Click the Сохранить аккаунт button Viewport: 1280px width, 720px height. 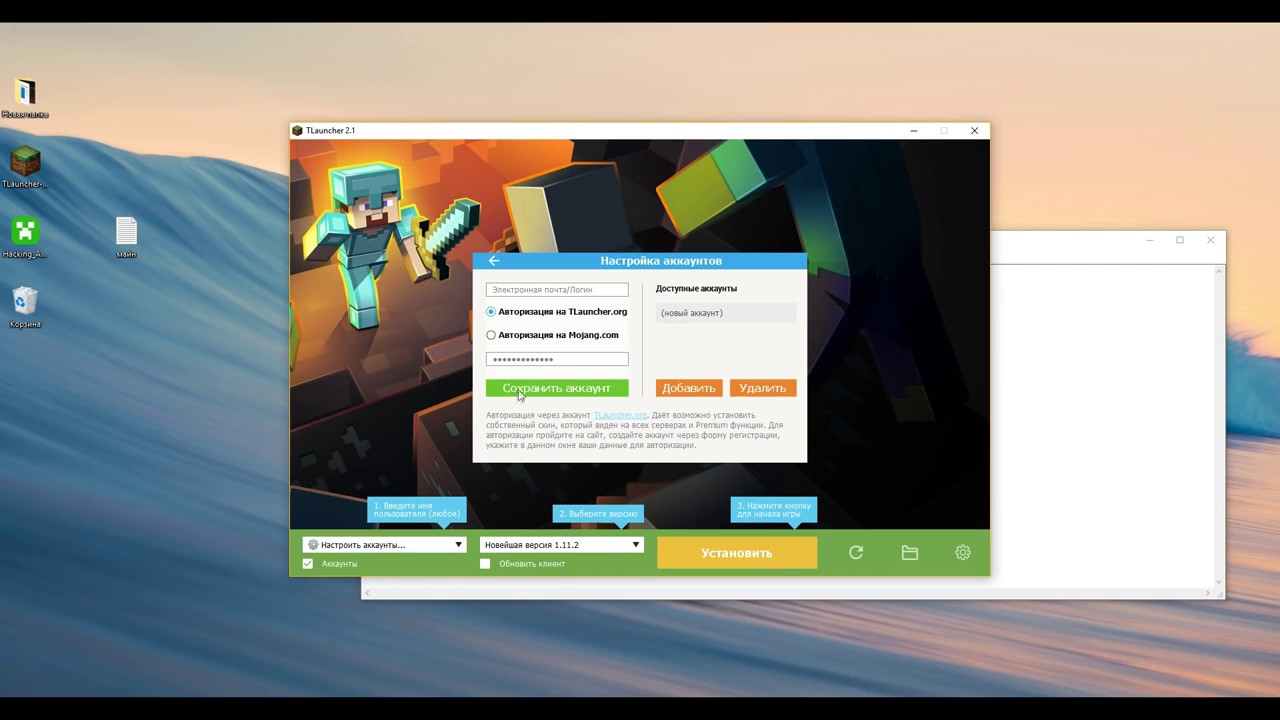tap(557, 388)
